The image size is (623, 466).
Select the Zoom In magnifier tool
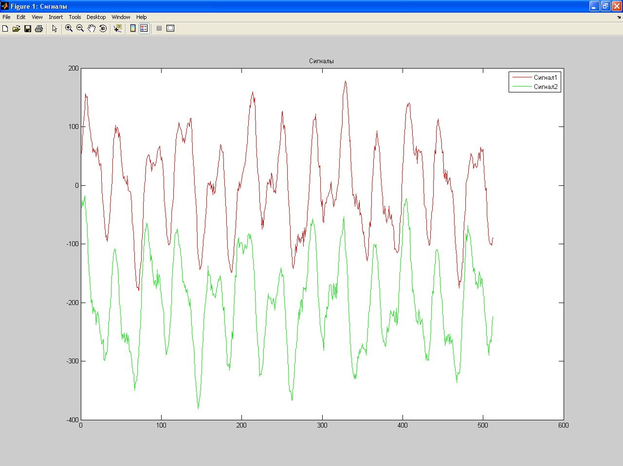pos(68,29)
